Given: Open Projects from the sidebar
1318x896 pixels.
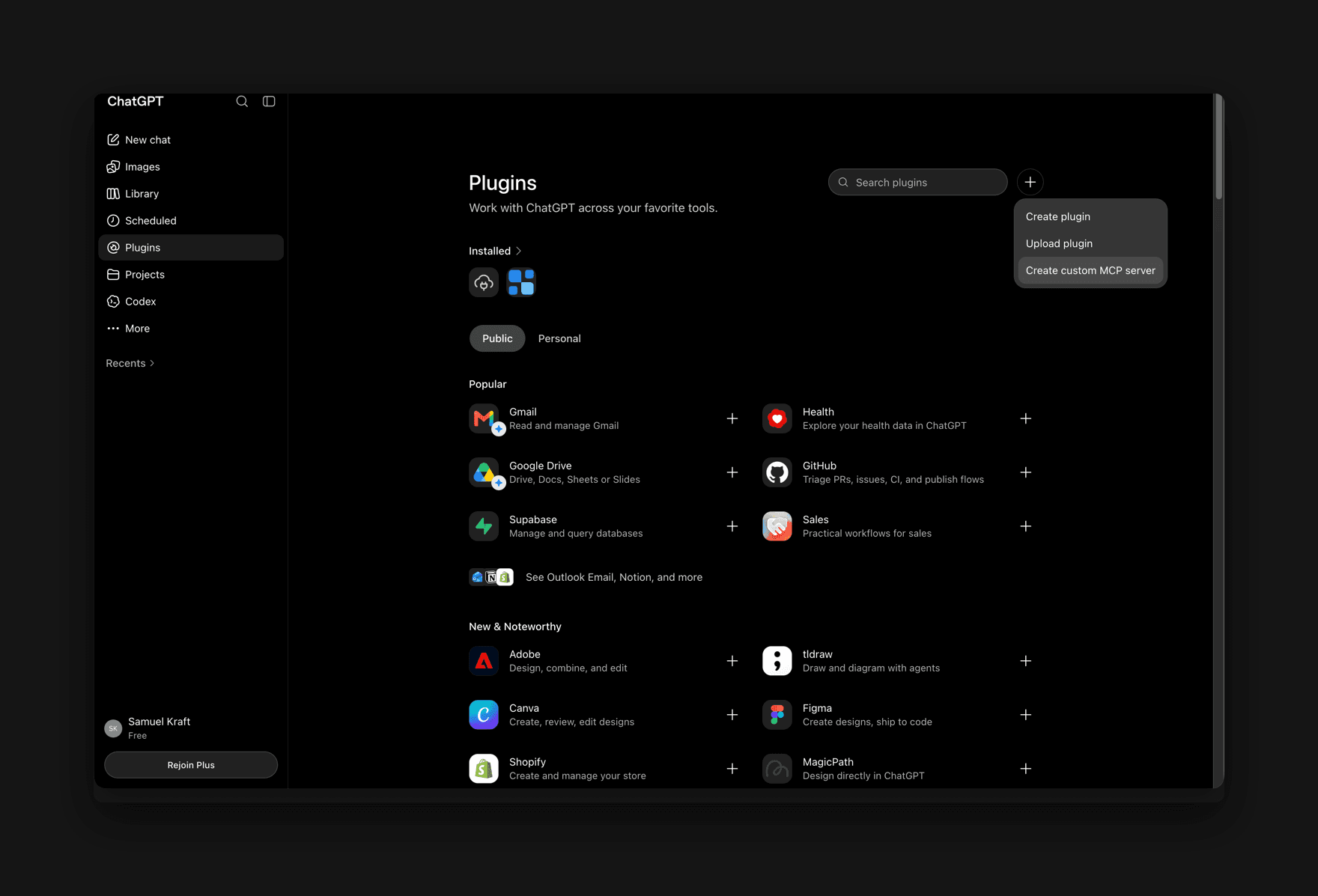Looking at the screenshot, I should pyautogui.click(x=191, y=275).
